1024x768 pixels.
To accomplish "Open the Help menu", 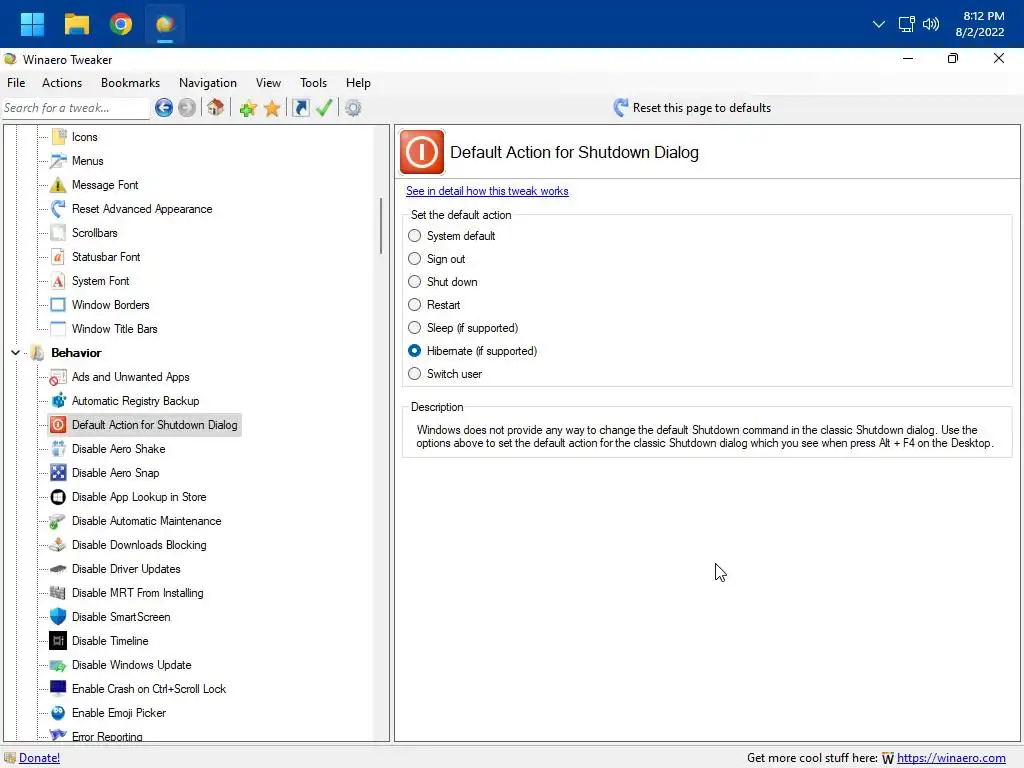I will point(358,83).
